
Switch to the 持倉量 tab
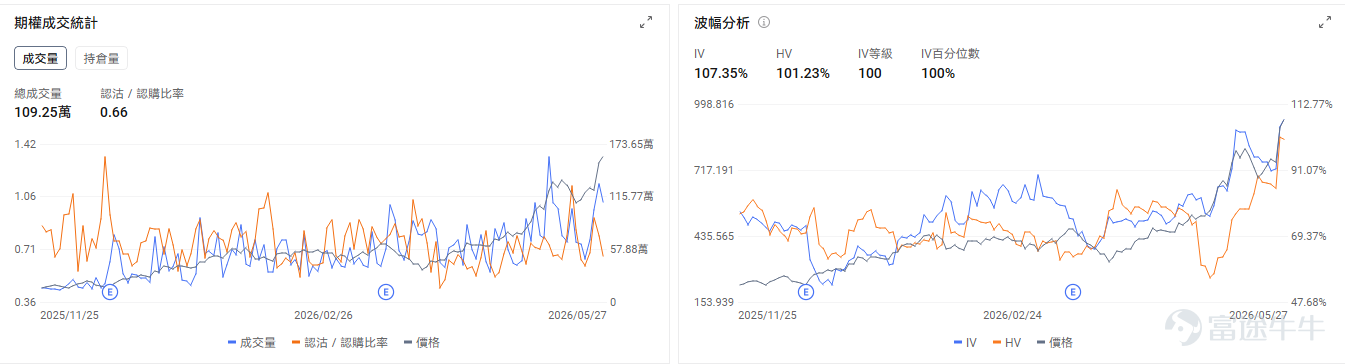[101, 58]
